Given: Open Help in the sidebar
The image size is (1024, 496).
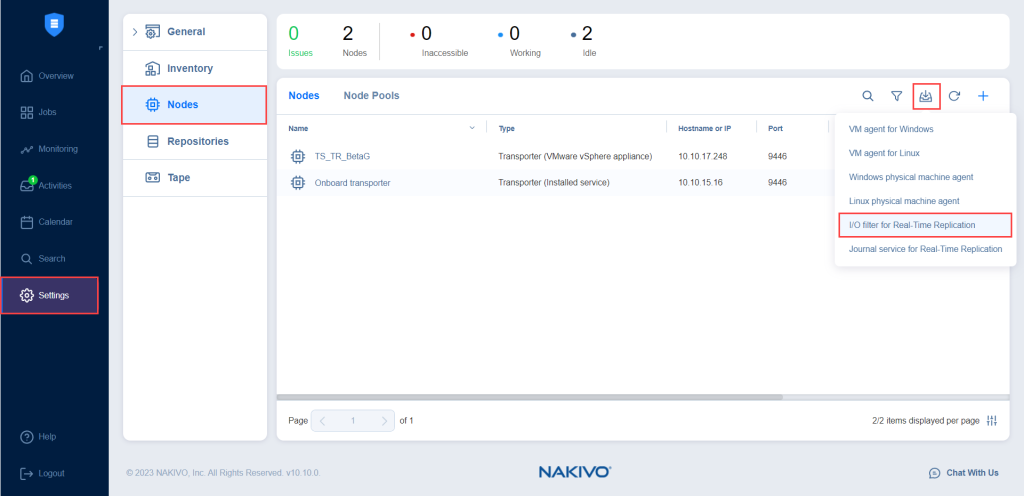Looking at the screenshot, I should pos(38,437).
